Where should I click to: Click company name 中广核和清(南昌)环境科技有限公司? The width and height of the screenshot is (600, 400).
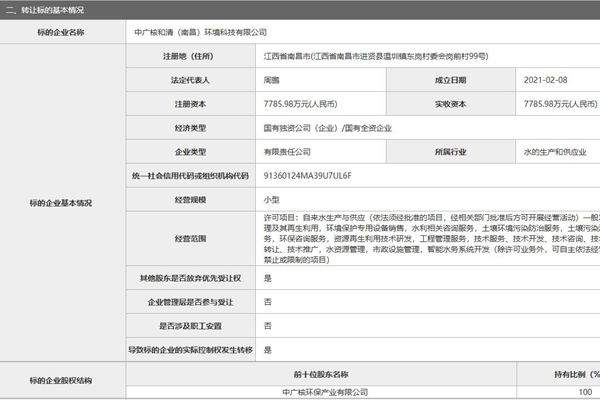194,32
